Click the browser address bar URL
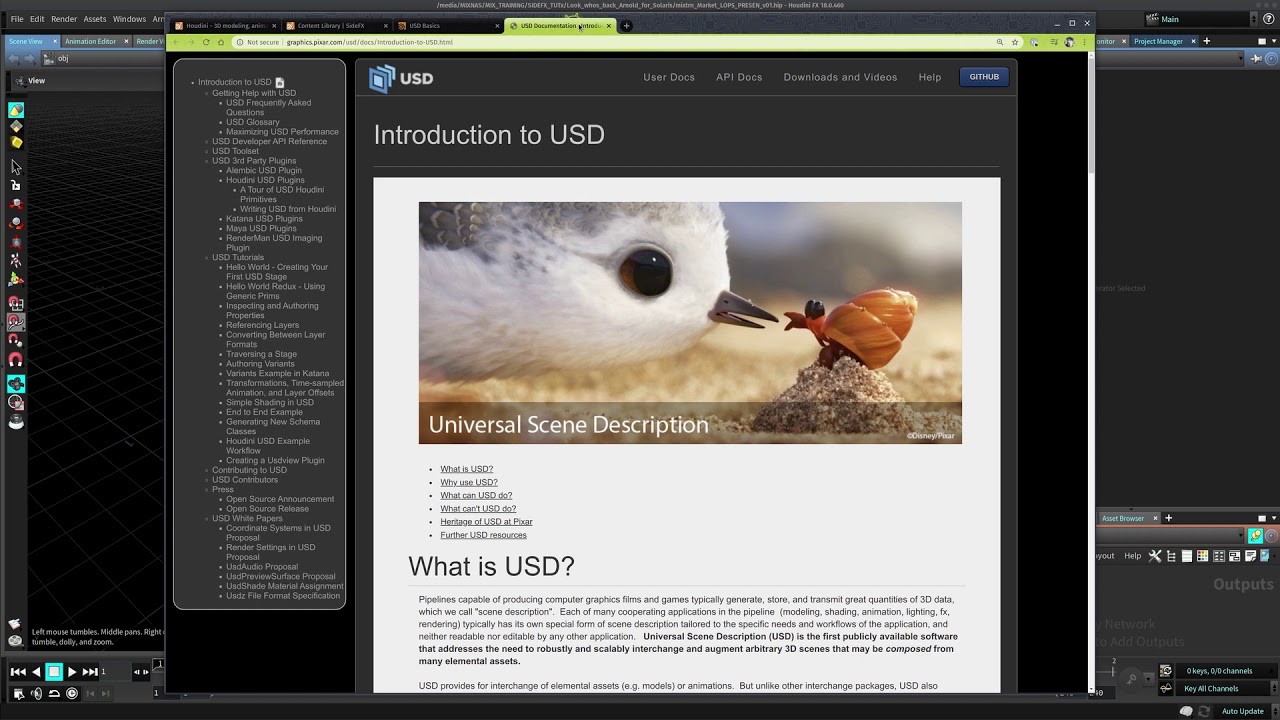 tap(370, 42)
